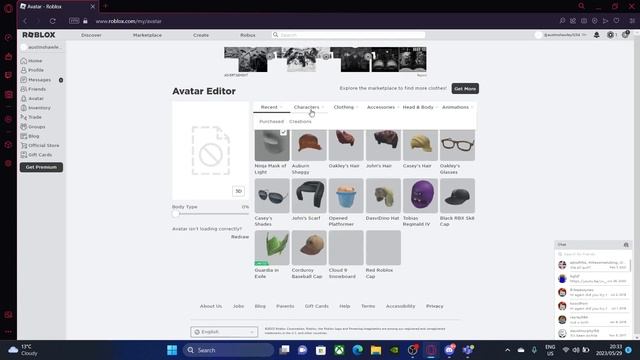Unequip the Ninja Mask of Light item

[x=272, y=145]
